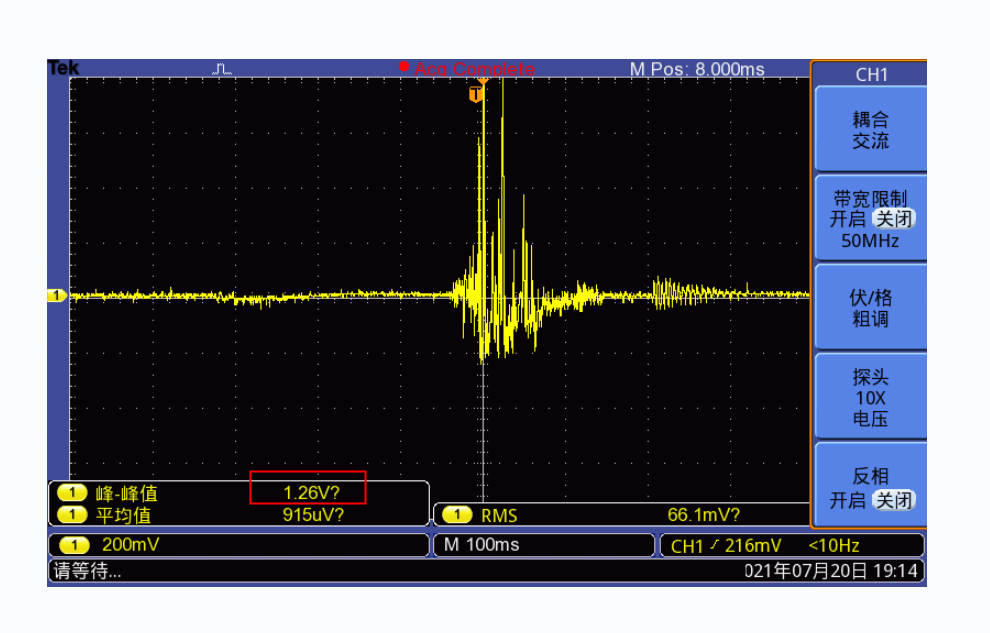This screenshot has height=633, width=990.
Task: Click the <10Hz trigger frequency readout
Action: point(833,545)
